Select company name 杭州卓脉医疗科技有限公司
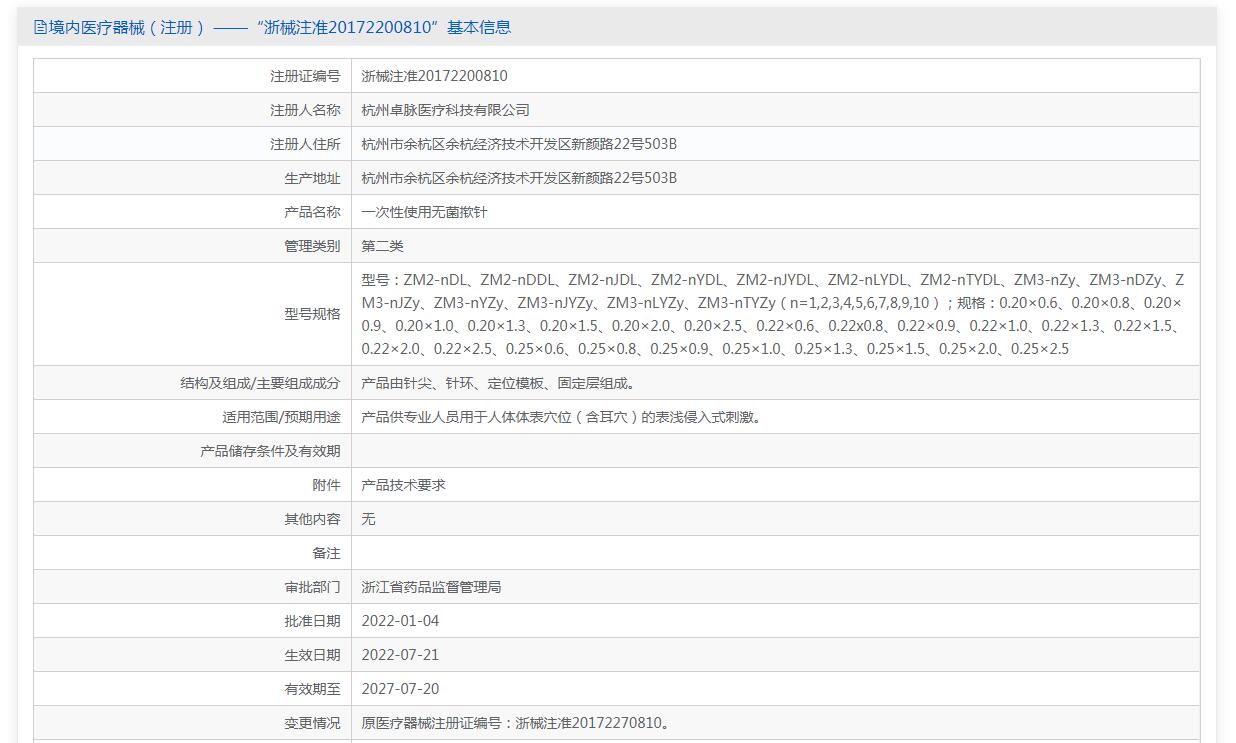 tap(445, 110)
